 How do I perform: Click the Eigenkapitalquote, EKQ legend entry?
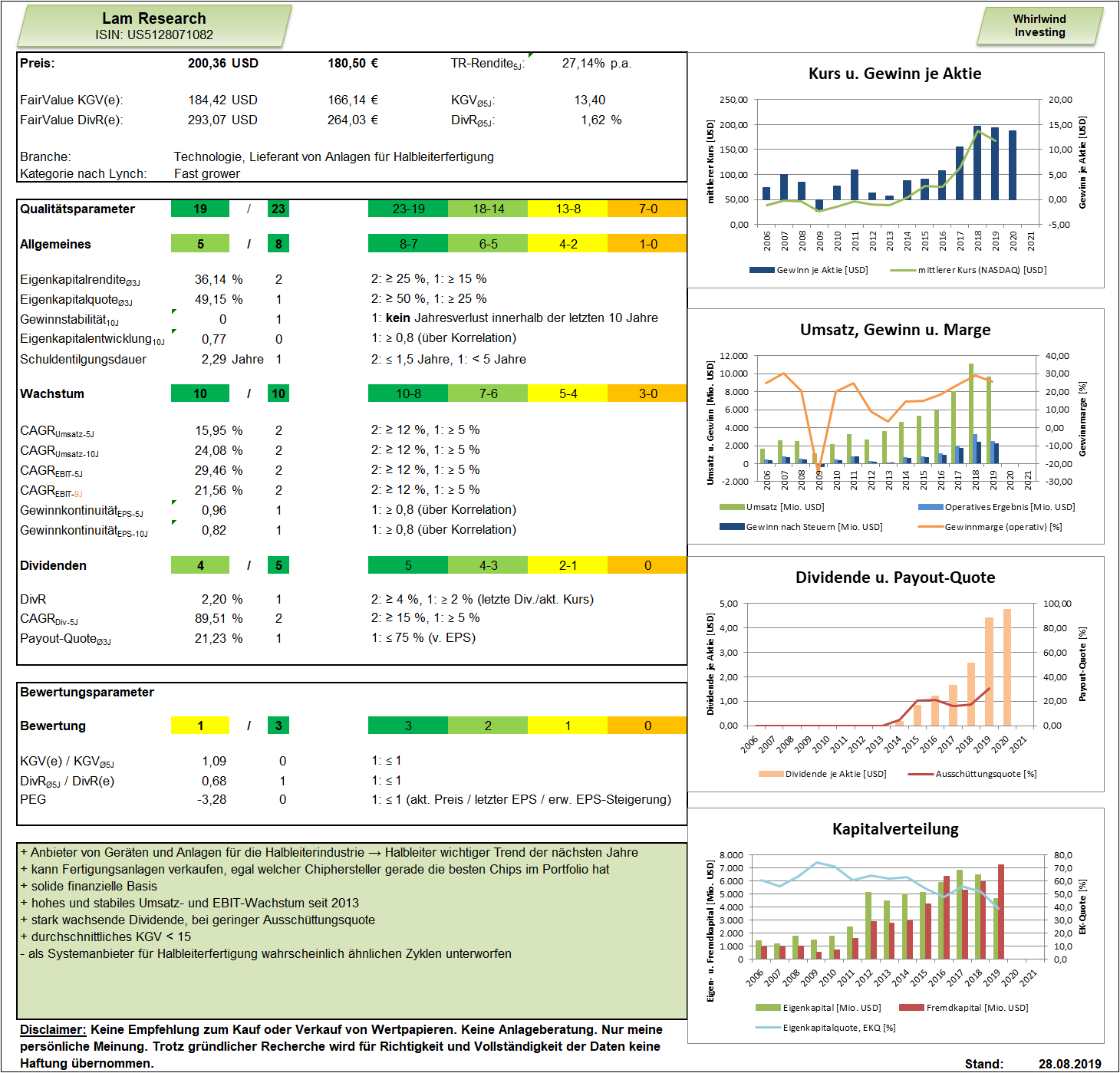click(825, 1028)
